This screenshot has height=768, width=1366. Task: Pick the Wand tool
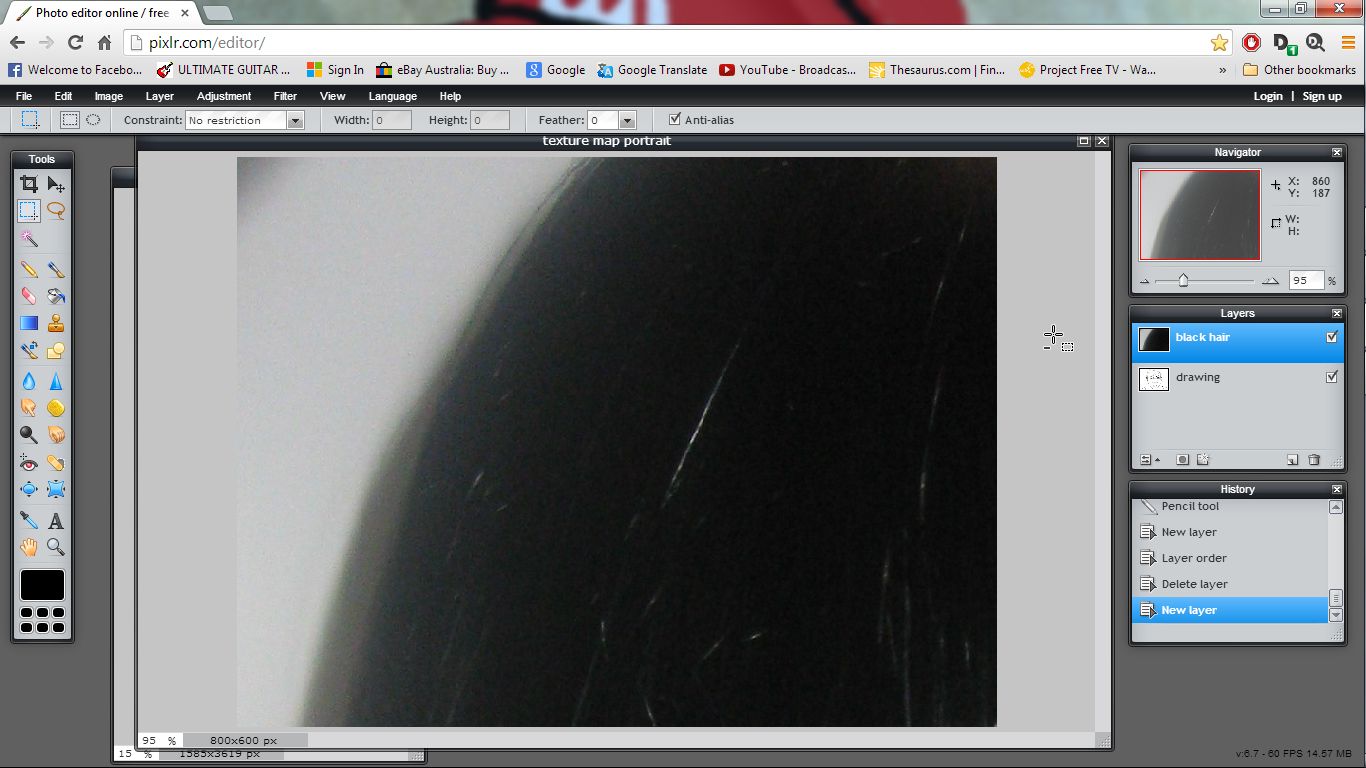click(28, 237)
